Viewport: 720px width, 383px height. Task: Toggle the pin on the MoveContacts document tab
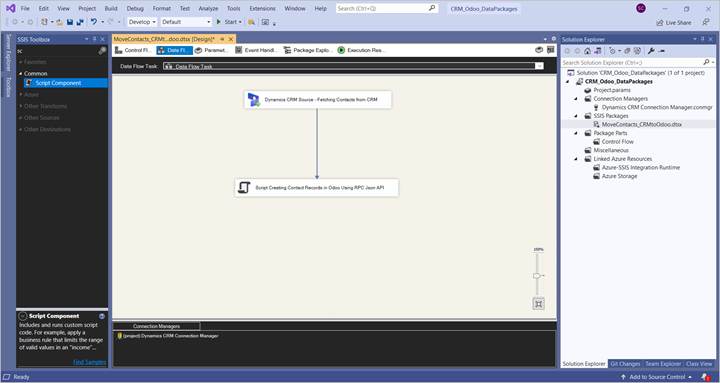tap(222, 39)
